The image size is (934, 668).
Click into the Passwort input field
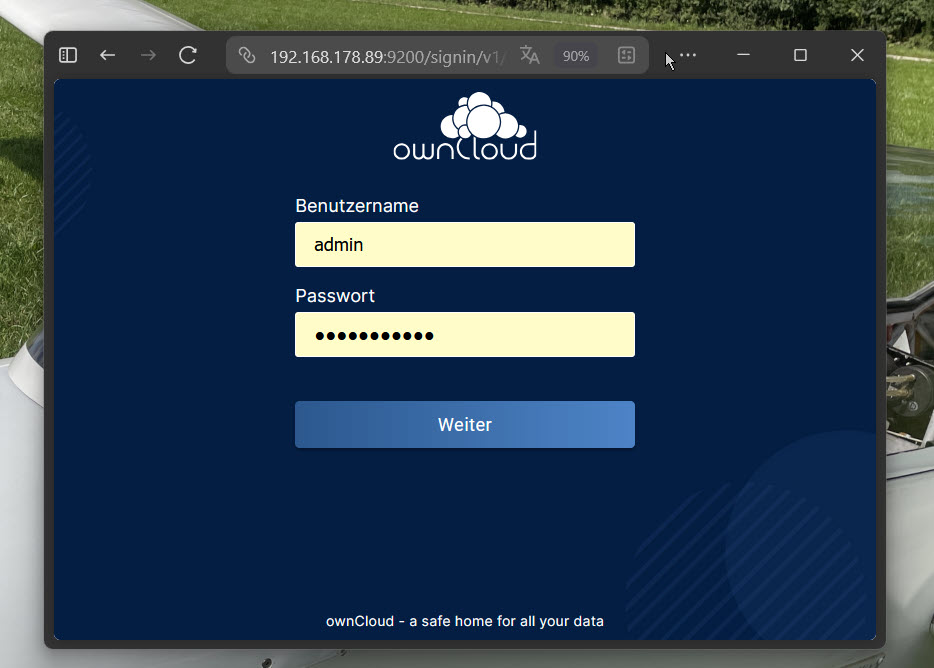click(465, 335)
